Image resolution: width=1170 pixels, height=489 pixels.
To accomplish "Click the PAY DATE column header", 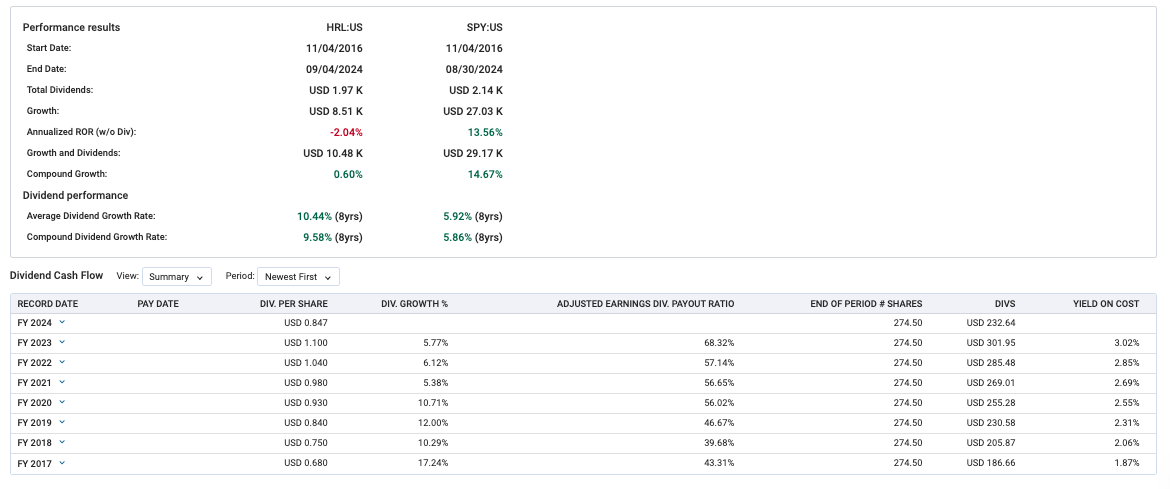I will (x=158, y=303).
